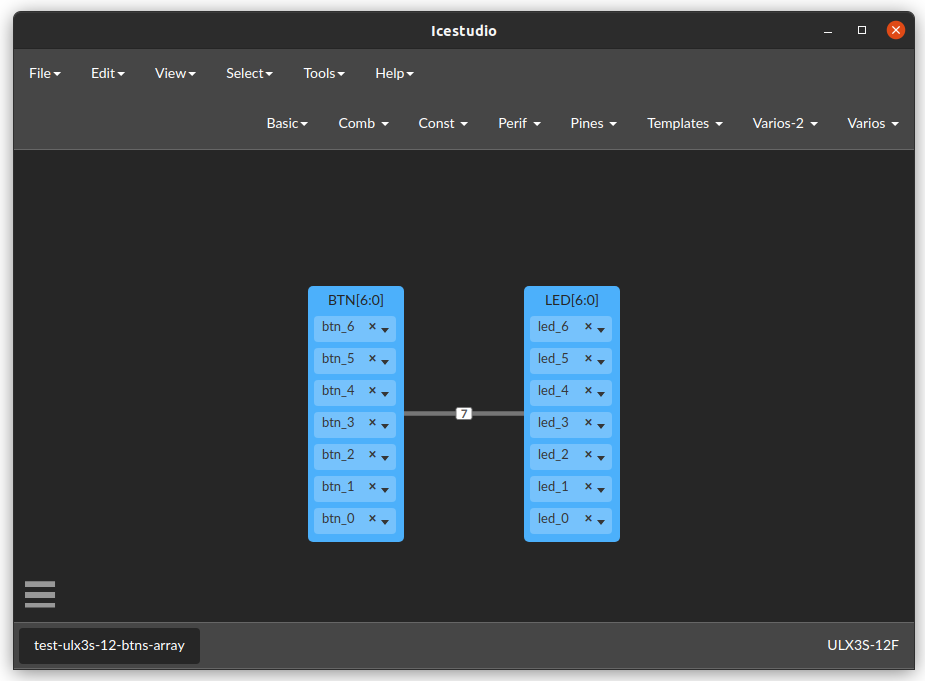This screenshot has width=925, height=681.
Task: Open the Templates collection menu
Action: [684, 123]
